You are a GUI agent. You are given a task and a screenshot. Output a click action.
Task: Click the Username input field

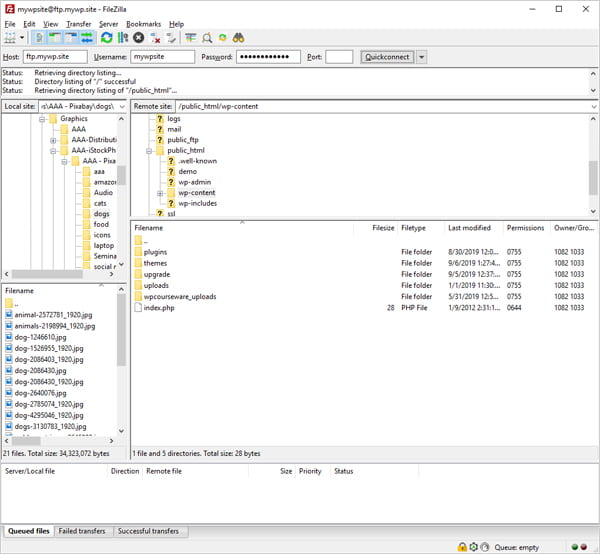(x=162, y=57)
